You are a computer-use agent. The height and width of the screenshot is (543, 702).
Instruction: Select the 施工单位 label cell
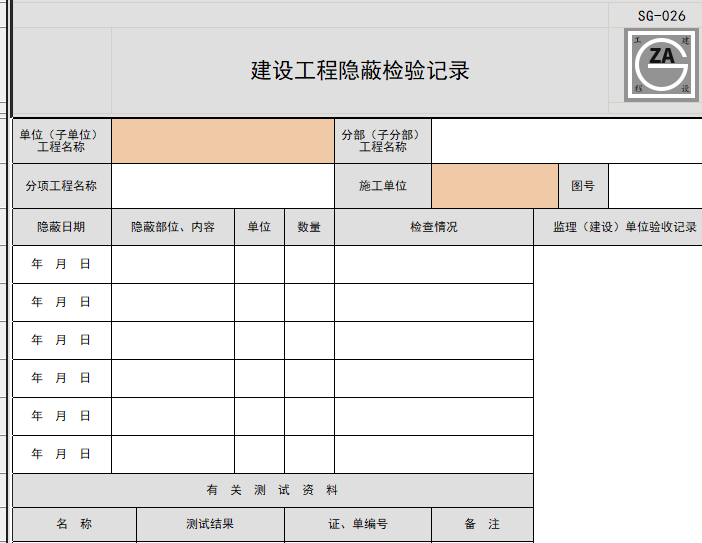click(x=383, y=186)
